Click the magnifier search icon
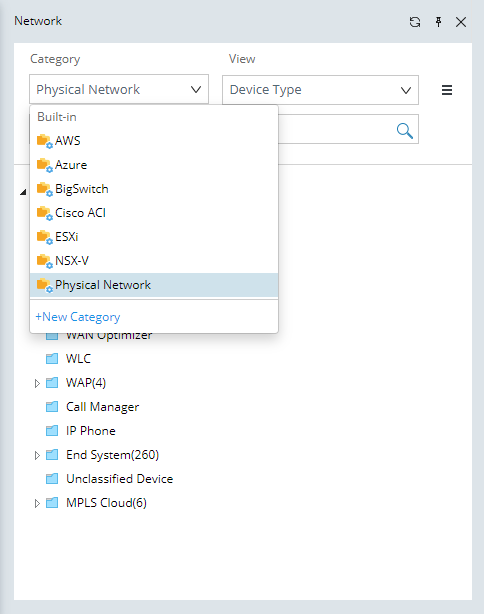The width and height of the screenshot is (484, 614). pos(405,131)
